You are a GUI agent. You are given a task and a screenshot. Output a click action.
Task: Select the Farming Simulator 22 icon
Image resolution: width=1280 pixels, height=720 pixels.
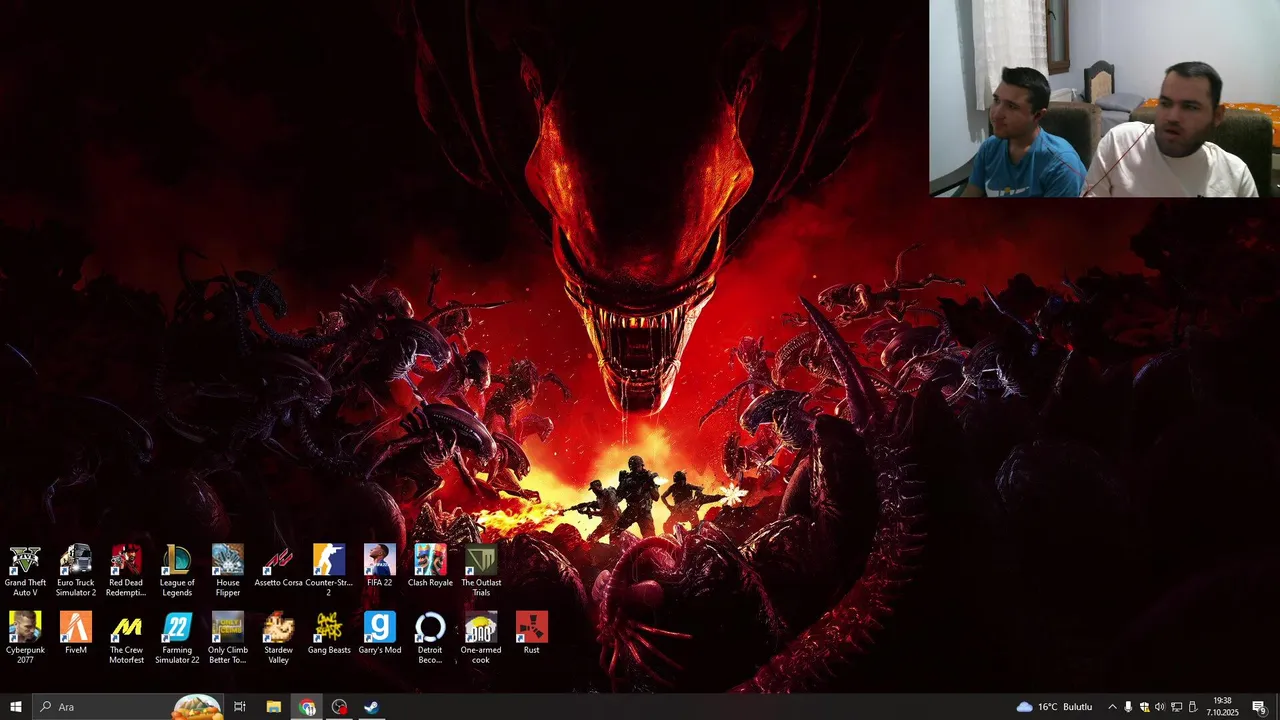(x=177, y=638)
